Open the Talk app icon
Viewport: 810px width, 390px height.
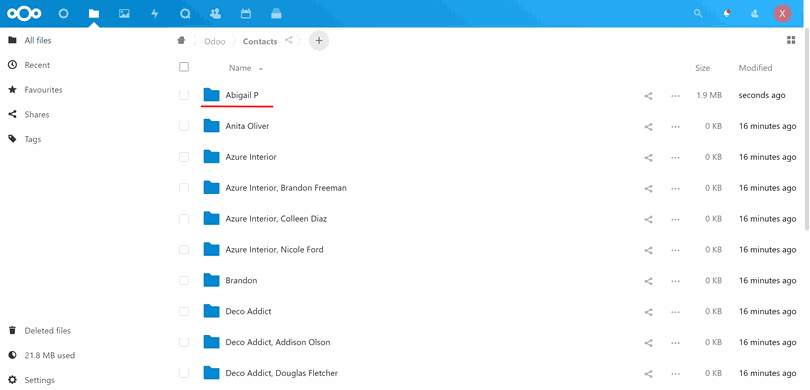pyautogui.click(x=185, y=14)
